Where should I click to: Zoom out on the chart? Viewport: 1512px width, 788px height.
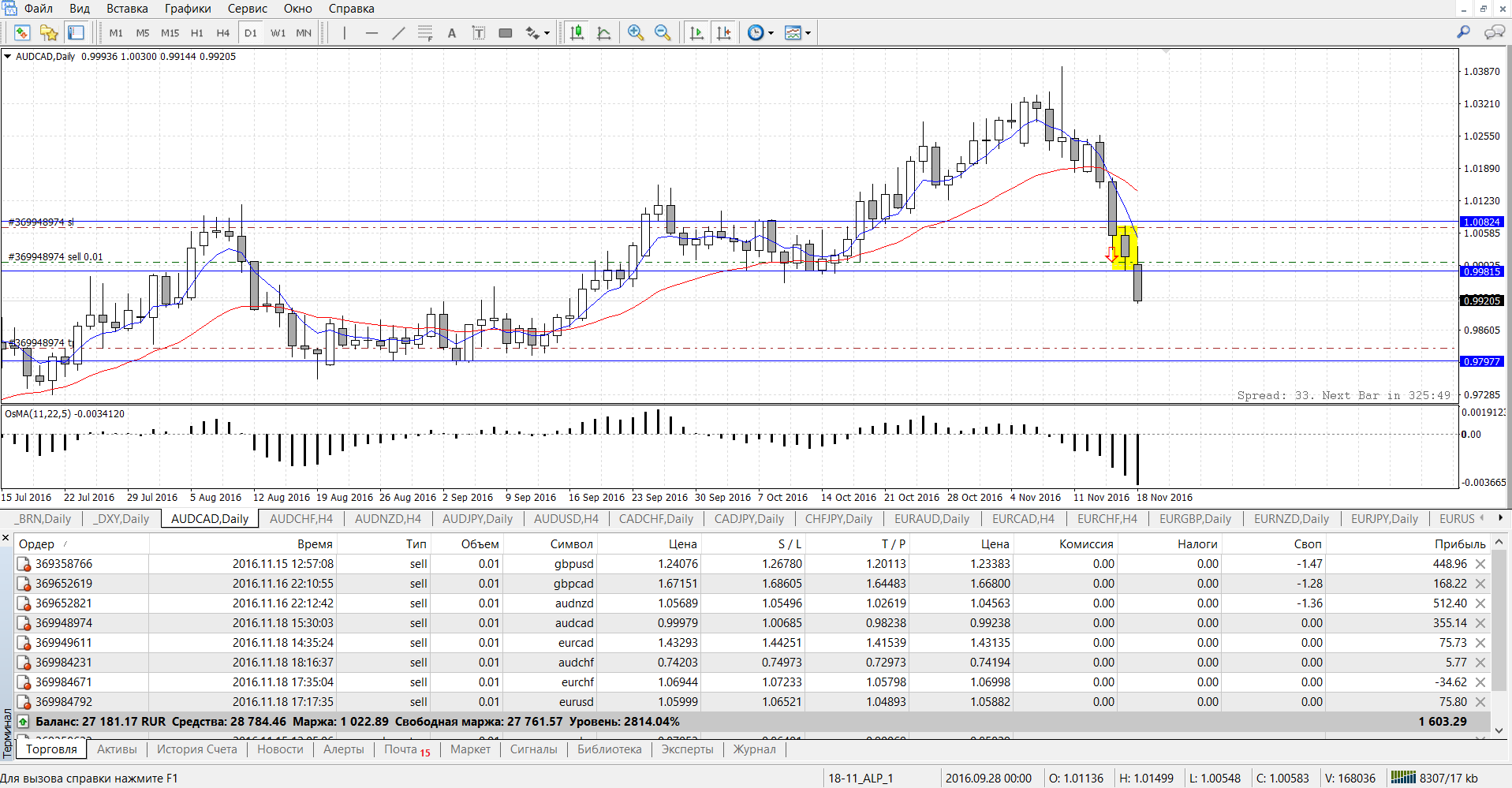coord(663,32)
